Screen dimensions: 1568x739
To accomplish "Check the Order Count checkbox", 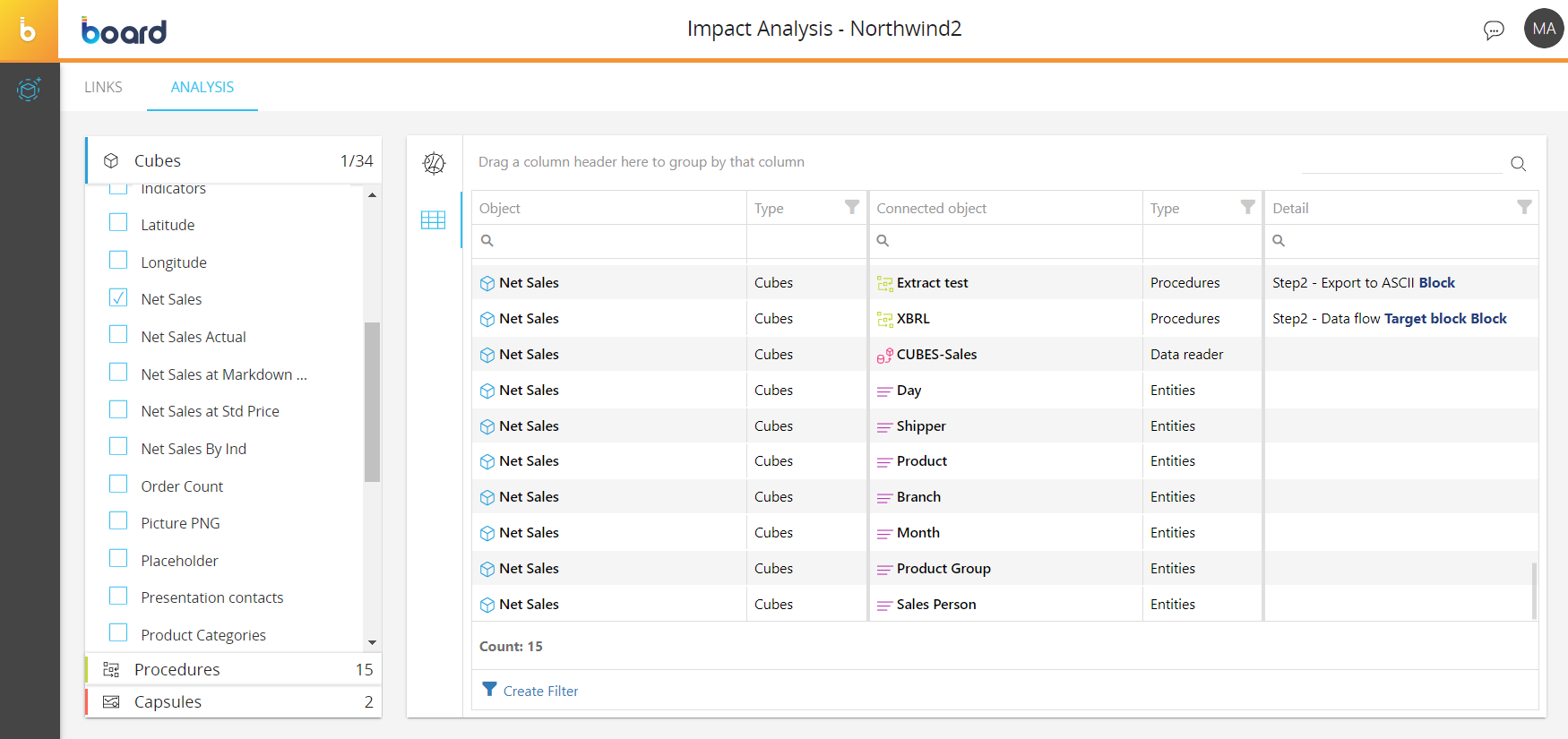I will pyautogui.click(x=118, y=485).
